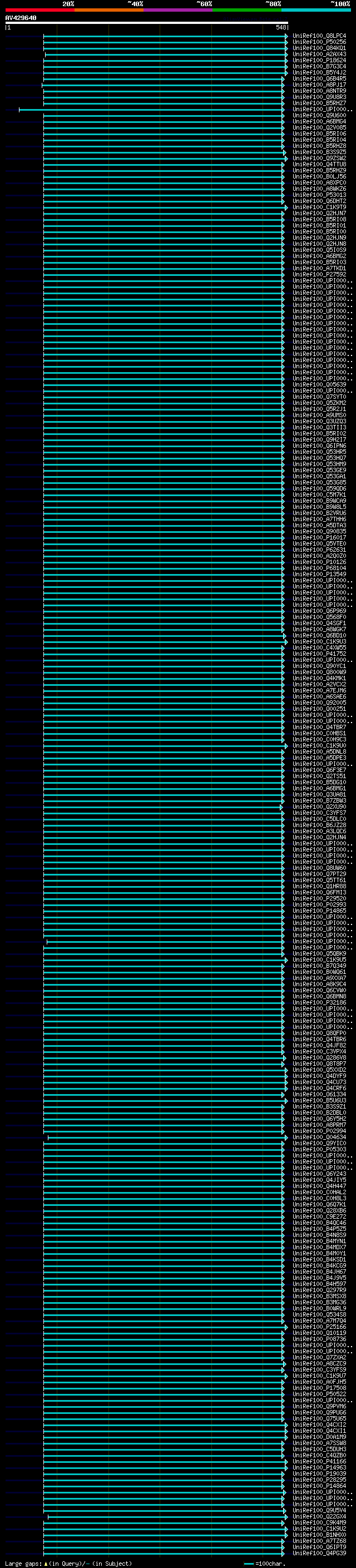Image resolution: width=356 pixels, height=1568 pixels.
Task: Select the UniRef100_P53013 label
Action: point(319,195)
